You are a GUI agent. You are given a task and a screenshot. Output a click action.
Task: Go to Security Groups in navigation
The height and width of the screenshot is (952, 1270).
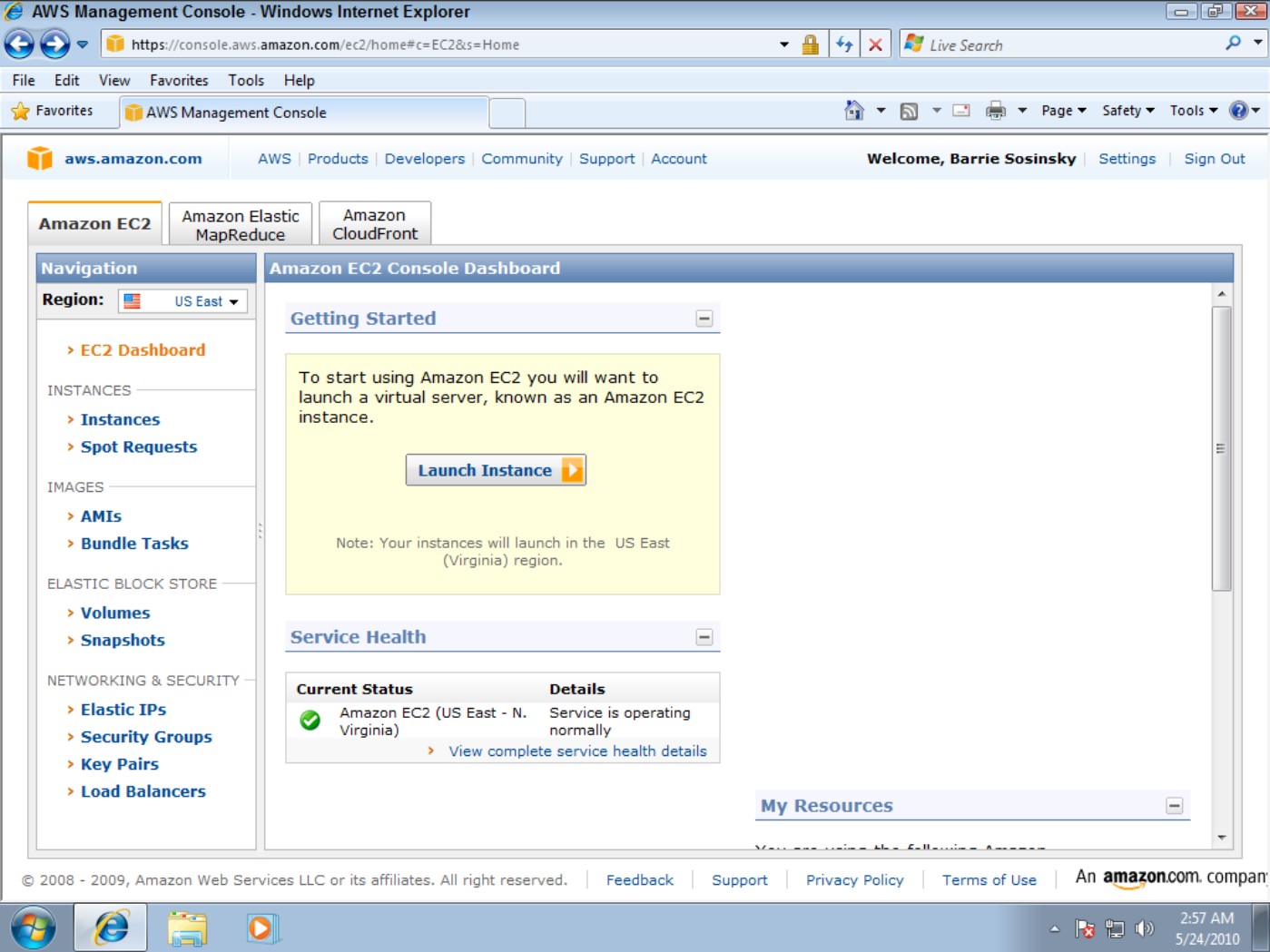(x=146, y=737)
